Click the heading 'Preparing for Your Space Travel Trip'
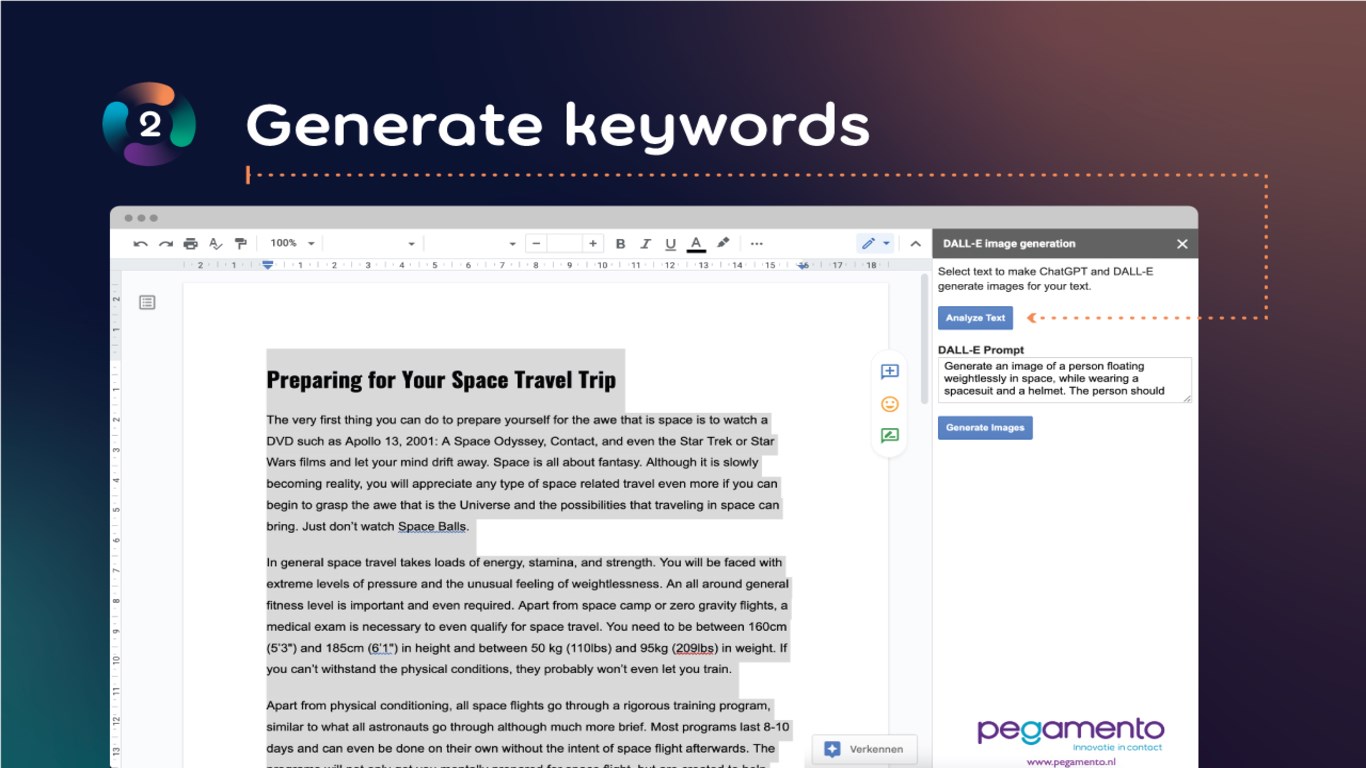The image size is (1366, 768). pos(441,380)
